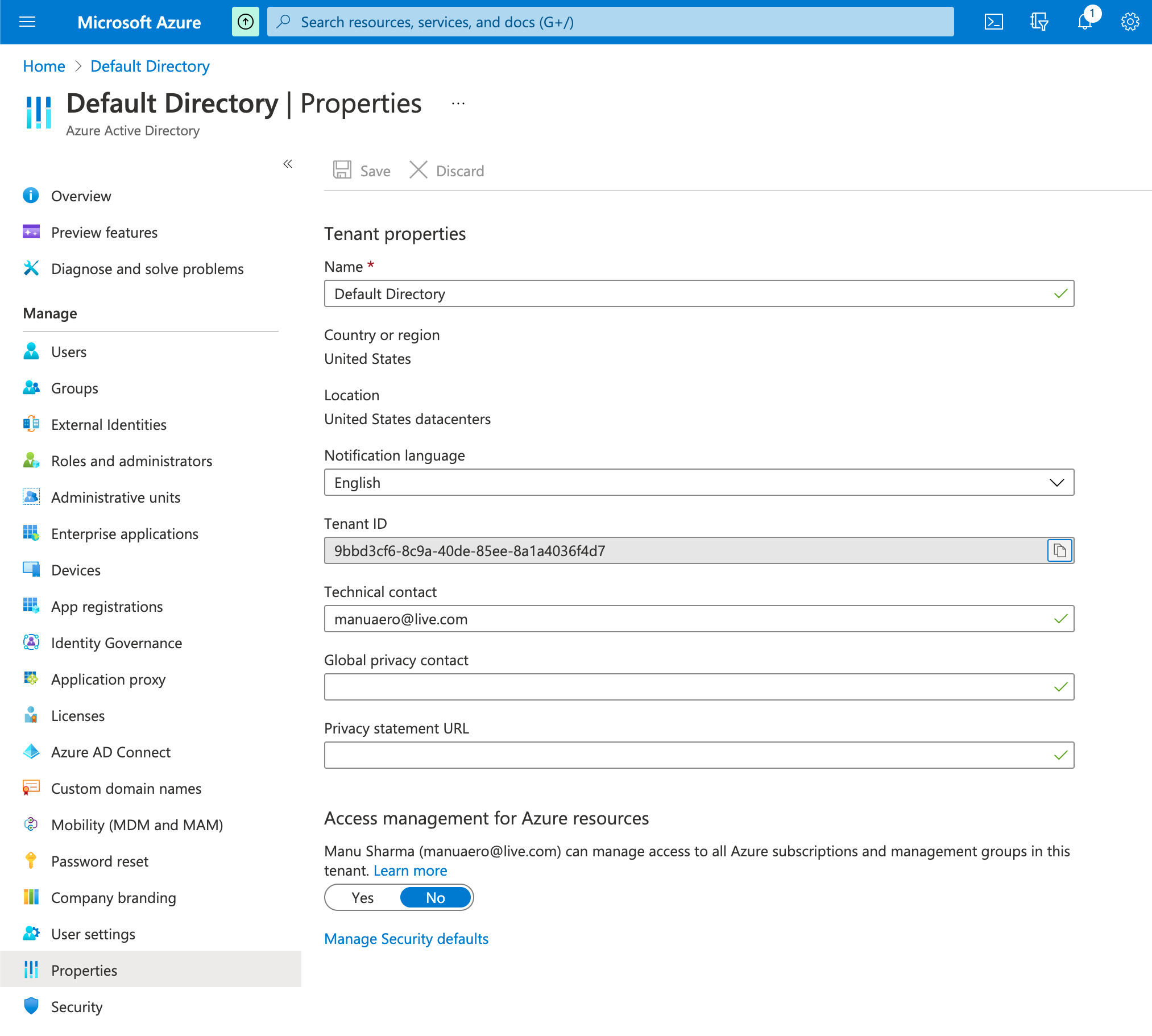Open Manage Security defaults link
Screen dimensions: 1152x1036
click(407, 939)
